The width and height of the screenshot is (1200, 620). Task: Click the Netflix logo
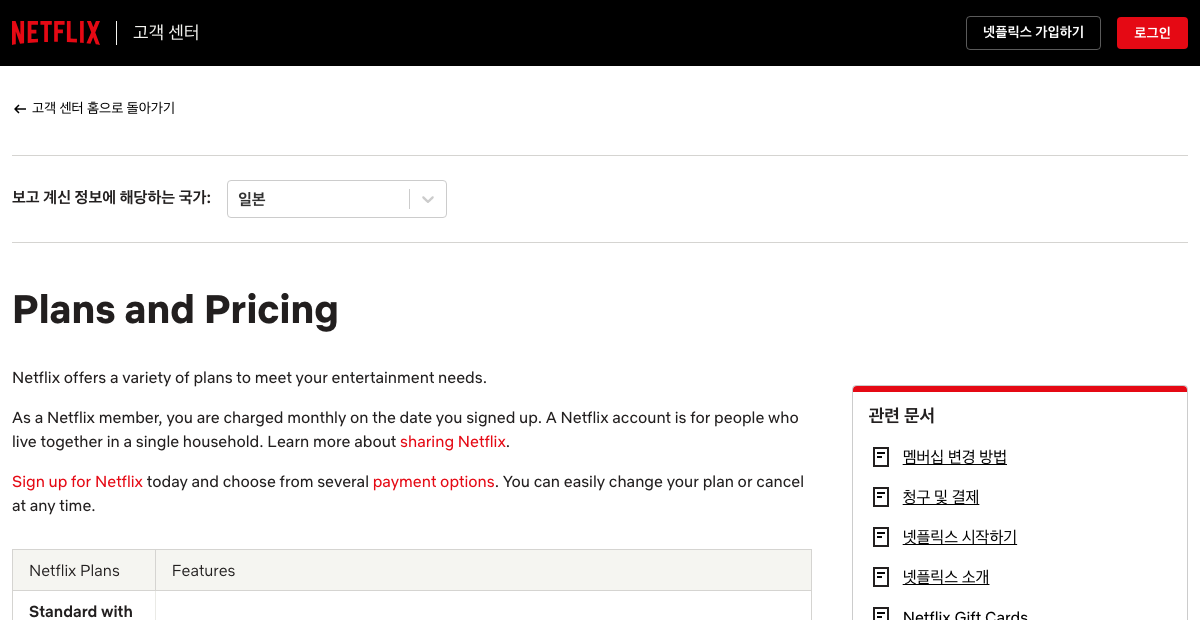[x=56, y=33]
